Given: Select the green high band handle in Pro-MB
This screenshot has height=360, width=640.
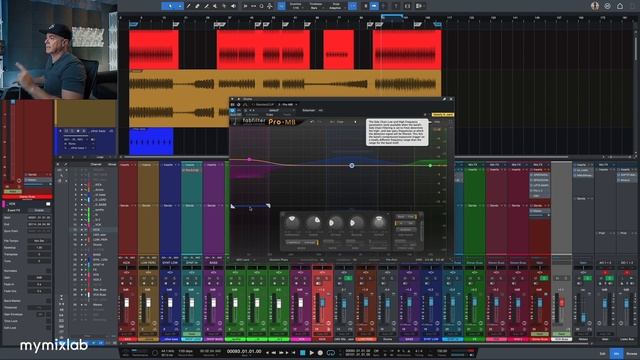Looking at the screenshot, I should point(430,165).
